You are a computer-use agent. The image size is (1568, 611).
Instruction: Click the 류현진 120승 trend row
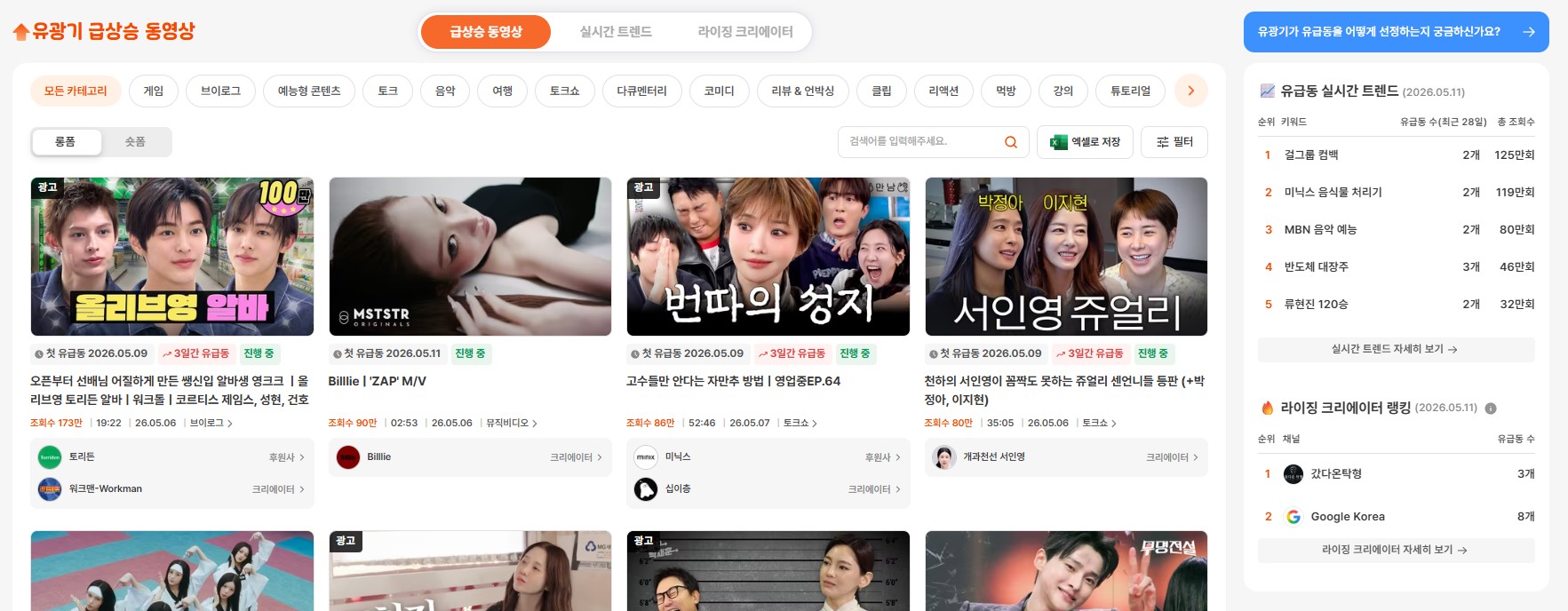point(1396,305)
